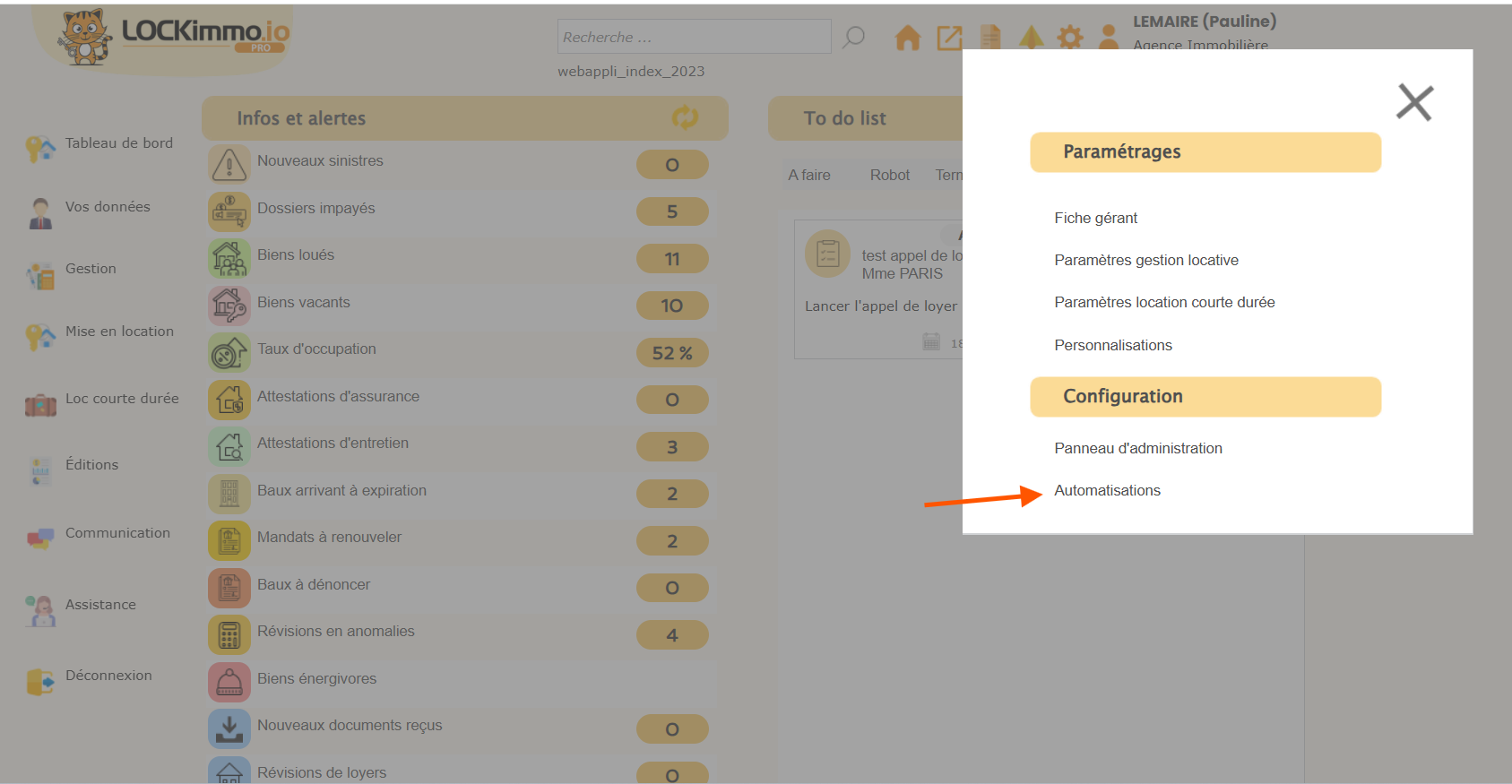Click the Biens vacants icon
The height and width of the screenshot is (784, 1512).
click(229, 306)
